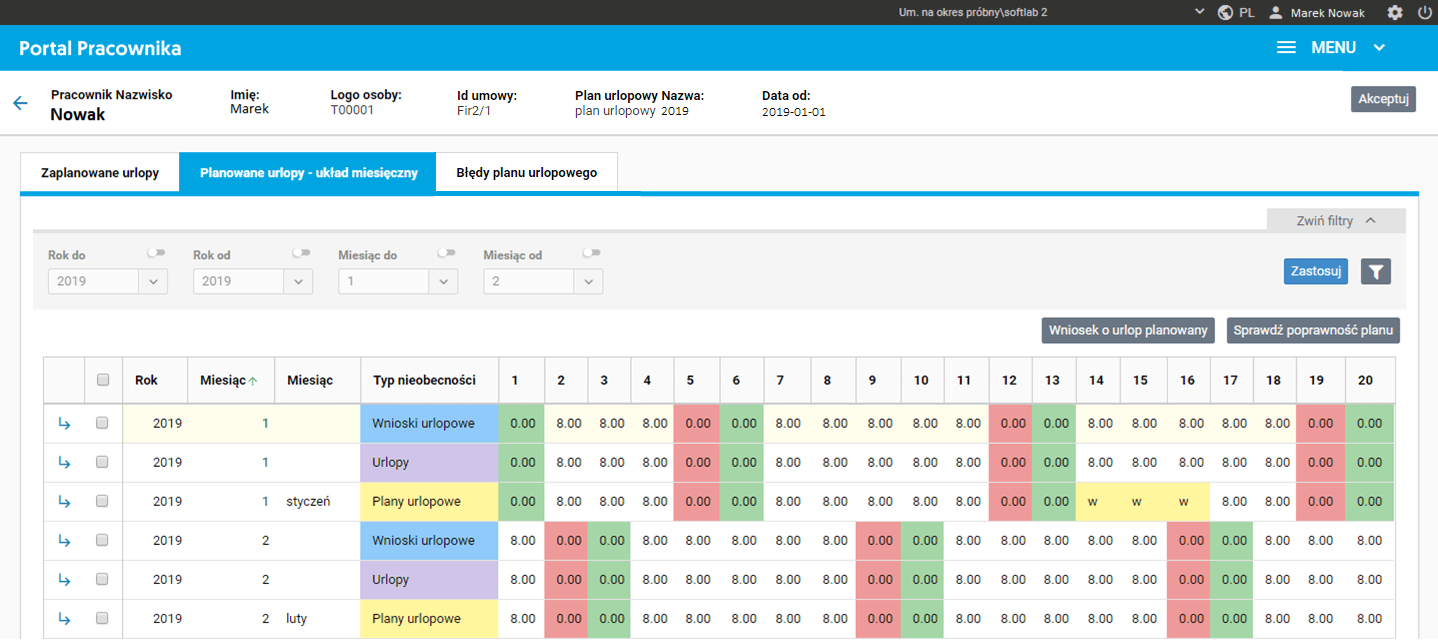Toggle the select-all header checkbox
Viewport: 1438px width, 641px height.
click(102, 380)
